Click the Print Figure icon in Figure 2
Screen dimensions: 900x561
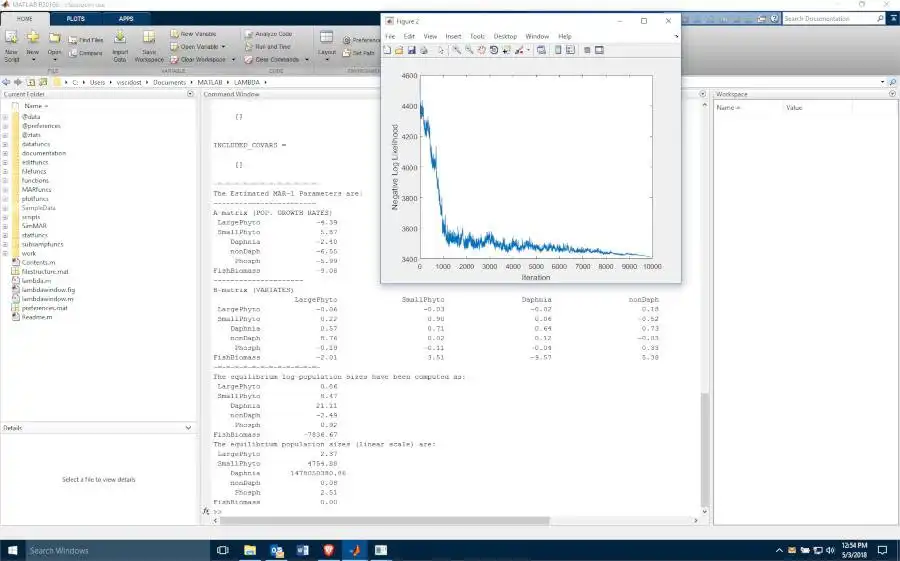coord(424,51)
